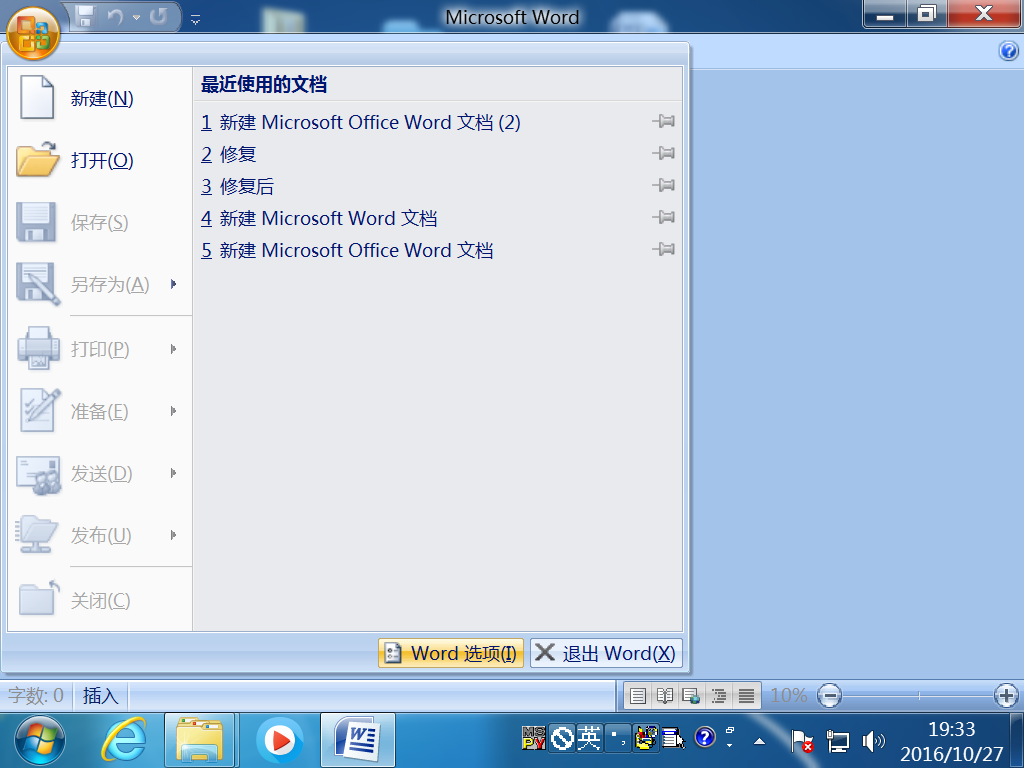Open the Customize Quick Access Toolbar dropdown

(195, 20)
